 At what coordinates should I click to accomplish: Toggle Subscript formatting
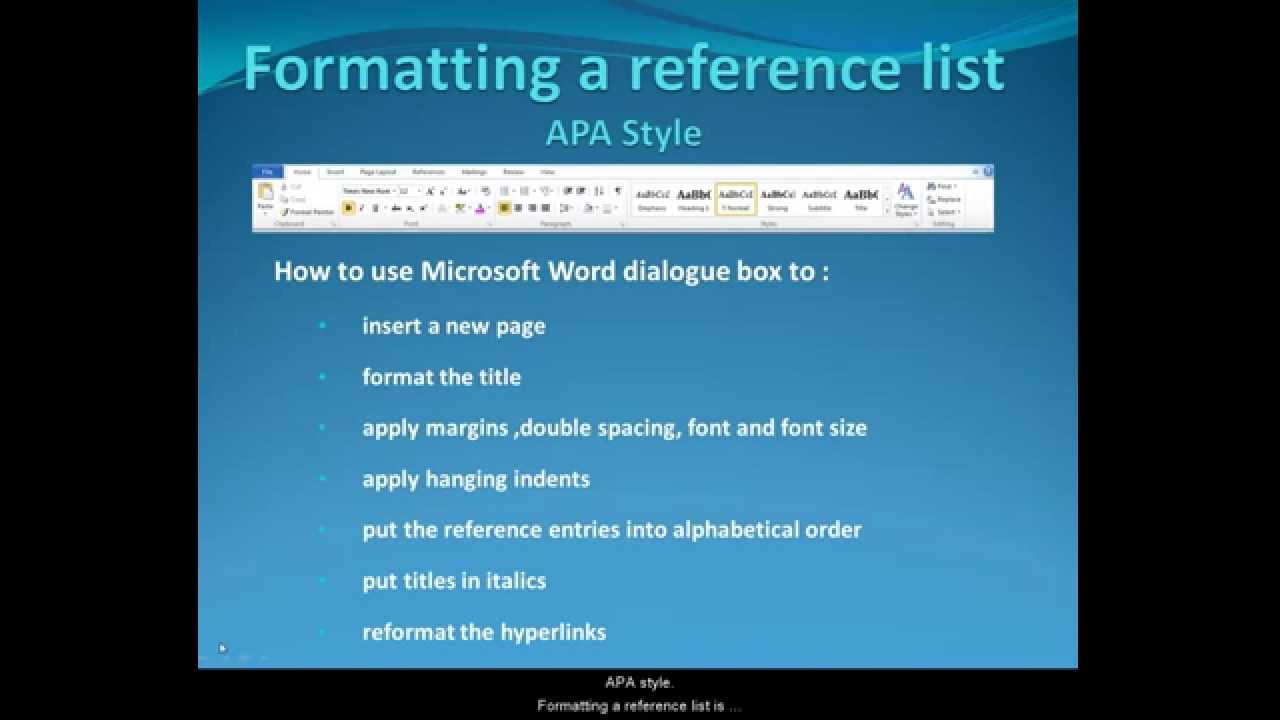[410, 208]
